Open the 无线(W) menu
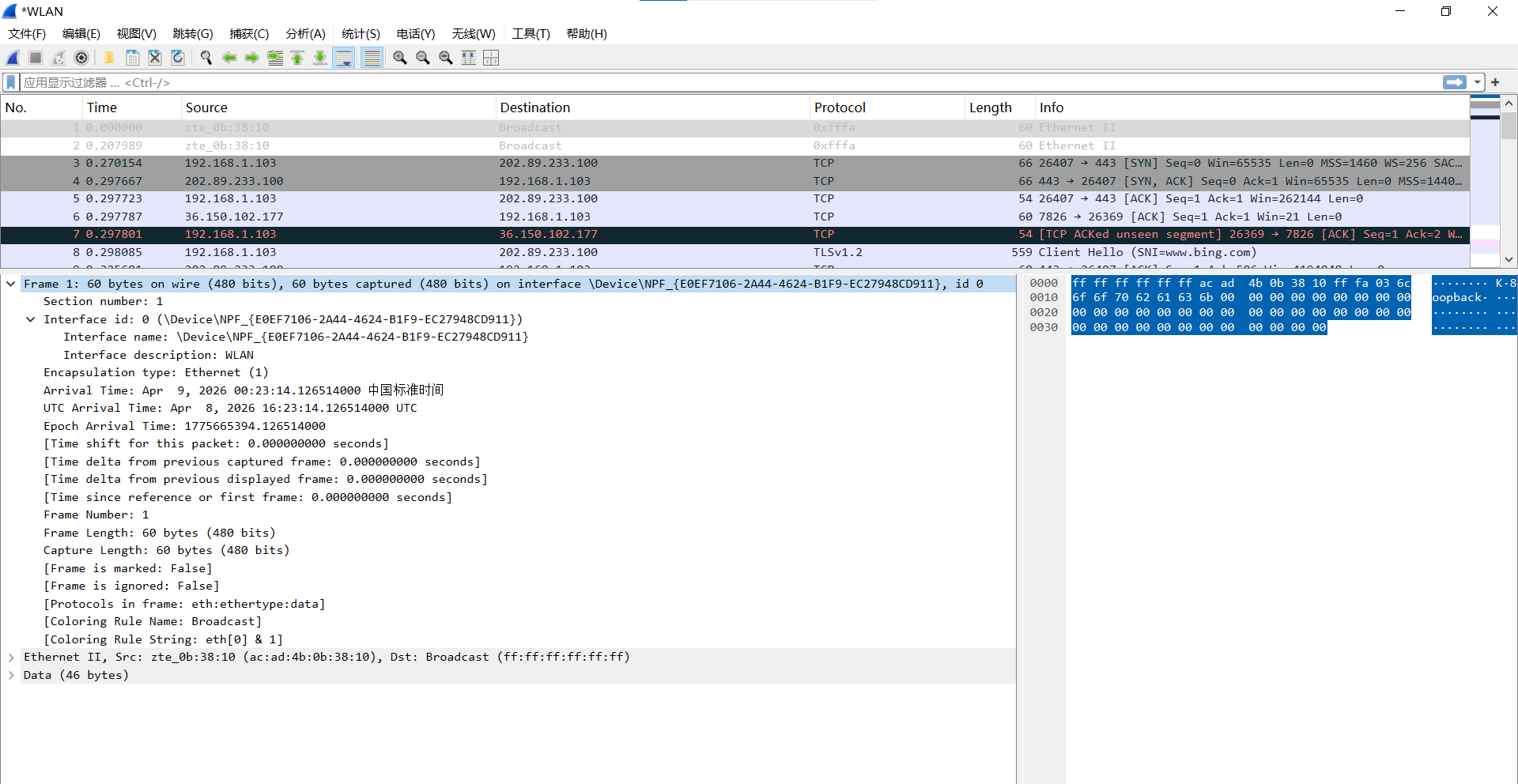The height and width of the screenshot is (784, 1518). point(474,34)
